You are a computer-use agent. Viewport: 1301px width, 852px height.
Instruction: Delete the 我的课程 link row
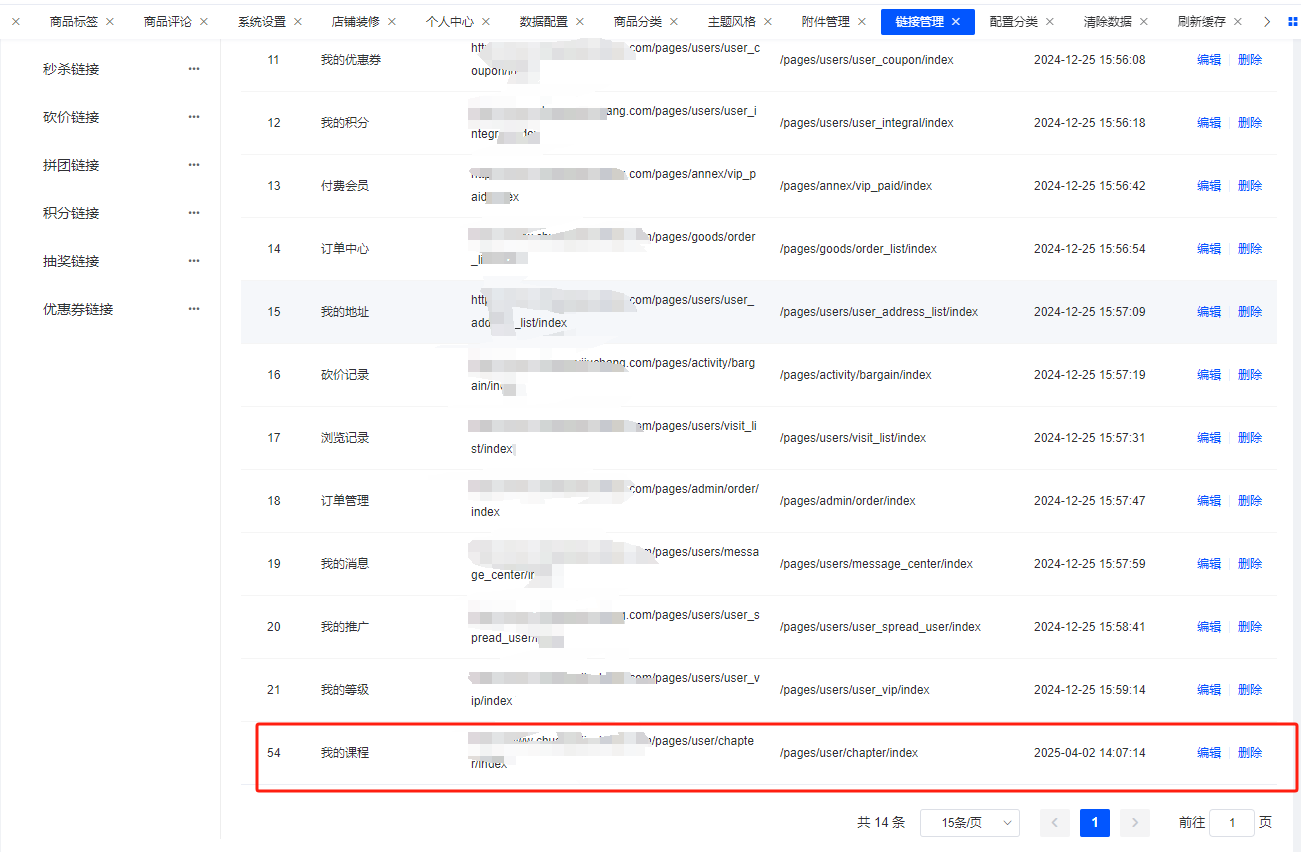[x=1250, y=753]
